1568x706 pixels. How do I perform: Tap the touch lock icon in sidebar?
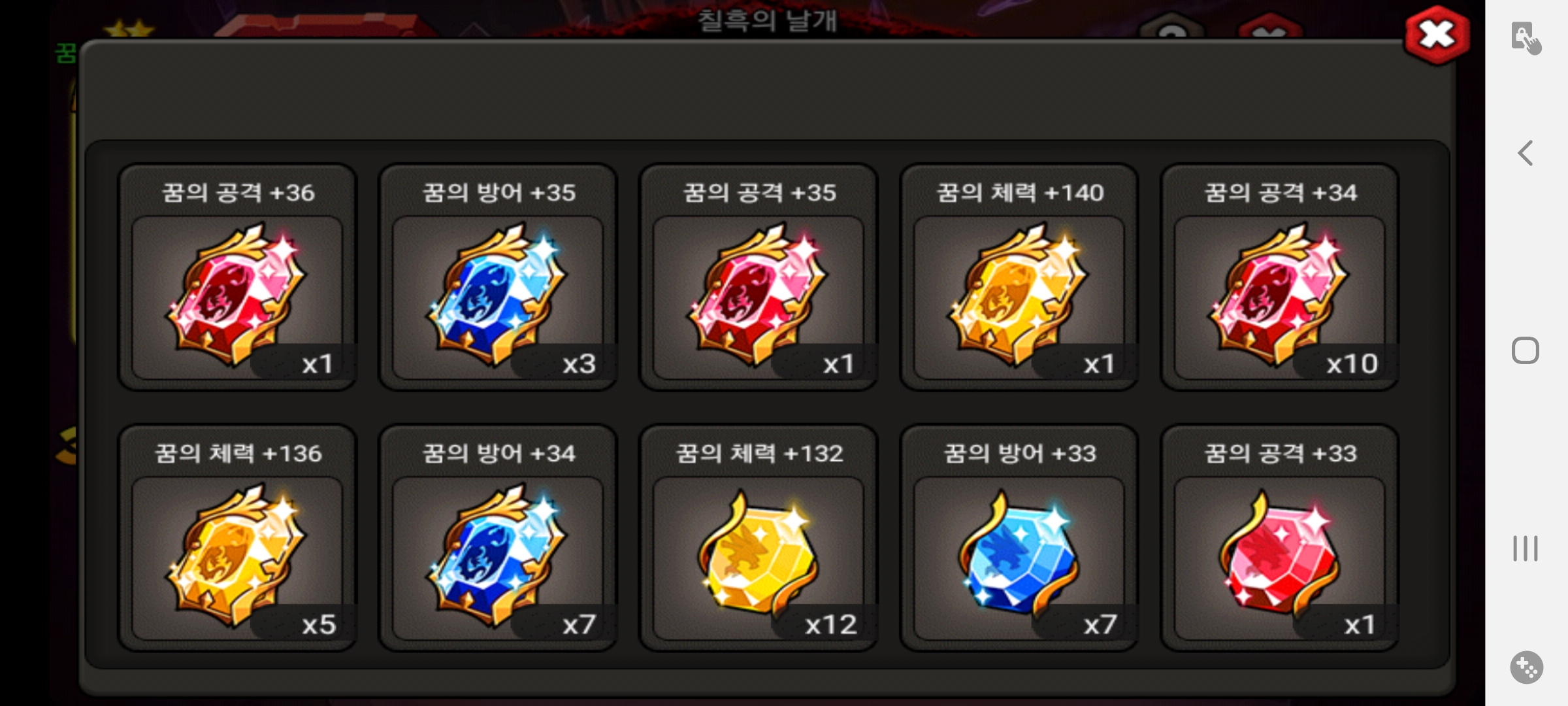[1526, 38]
